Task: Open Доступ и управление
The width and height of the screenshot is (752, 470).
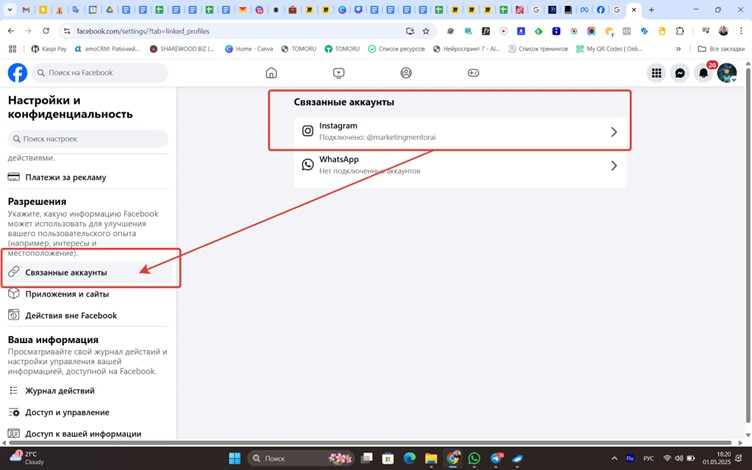Action: (88, 412)
